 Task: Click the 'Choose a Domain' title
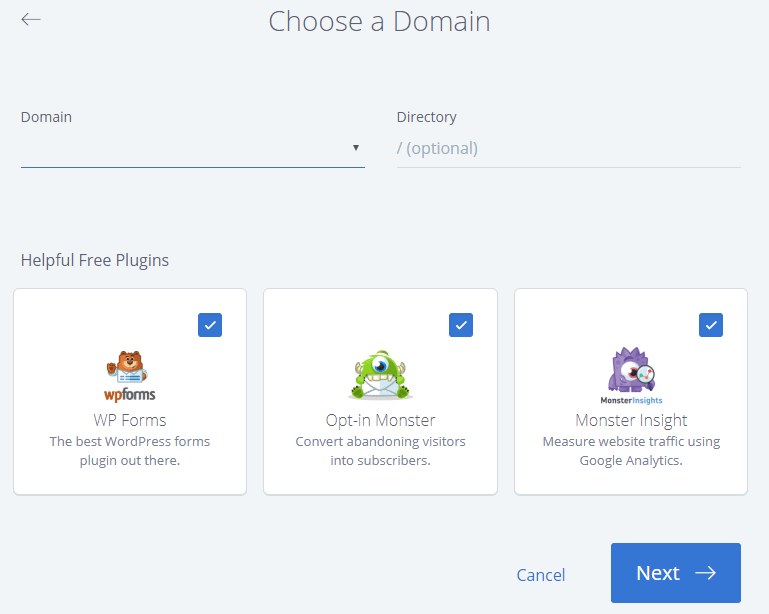point(380,22)
